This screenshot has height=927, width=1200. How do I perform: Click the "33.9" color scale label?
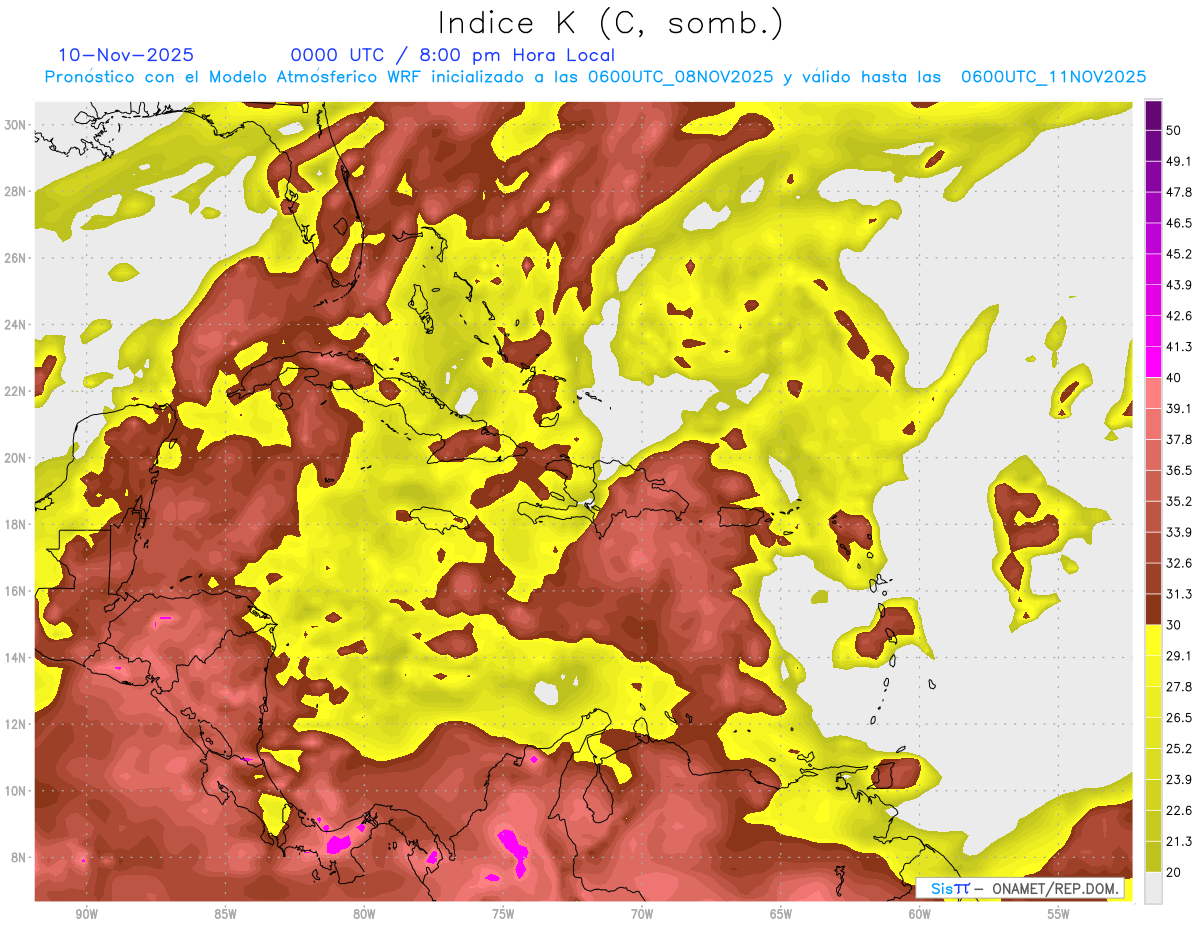point(1178,532)
